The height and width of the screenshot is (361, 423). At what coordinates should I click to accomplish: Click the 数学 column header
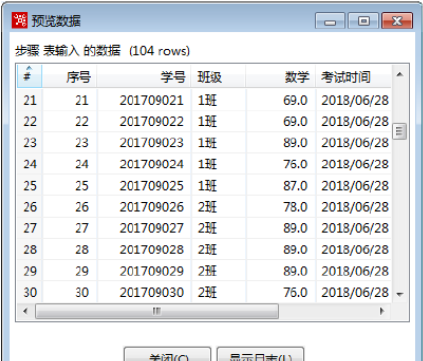281,77
